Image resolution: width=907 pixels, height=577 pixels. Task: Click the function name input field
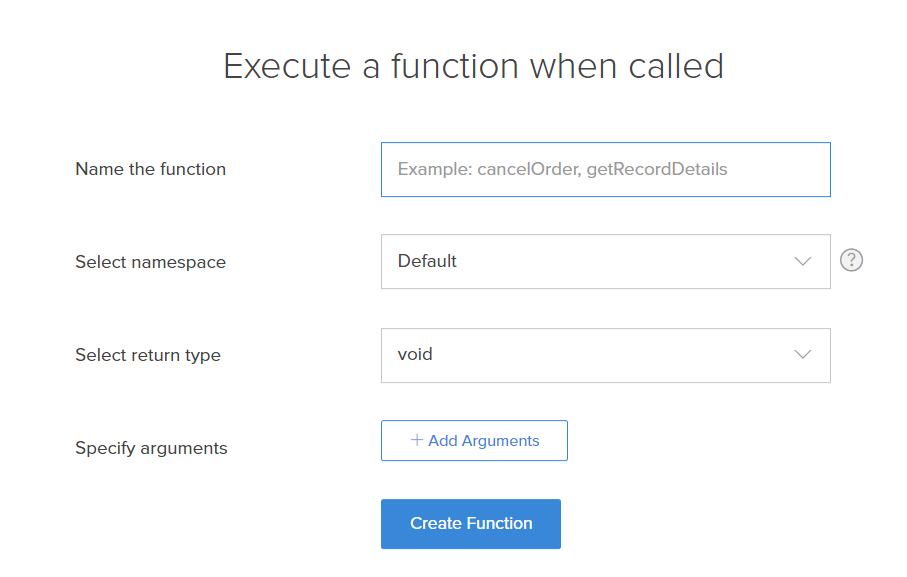click(x=605, y=170)
